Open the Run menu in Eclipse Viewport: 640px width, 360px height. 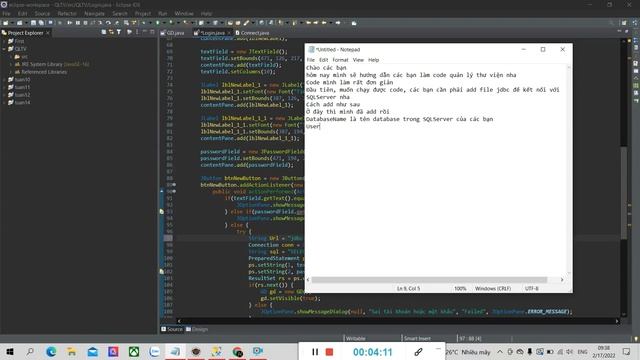pyautogui.click(x=162, y=13)
